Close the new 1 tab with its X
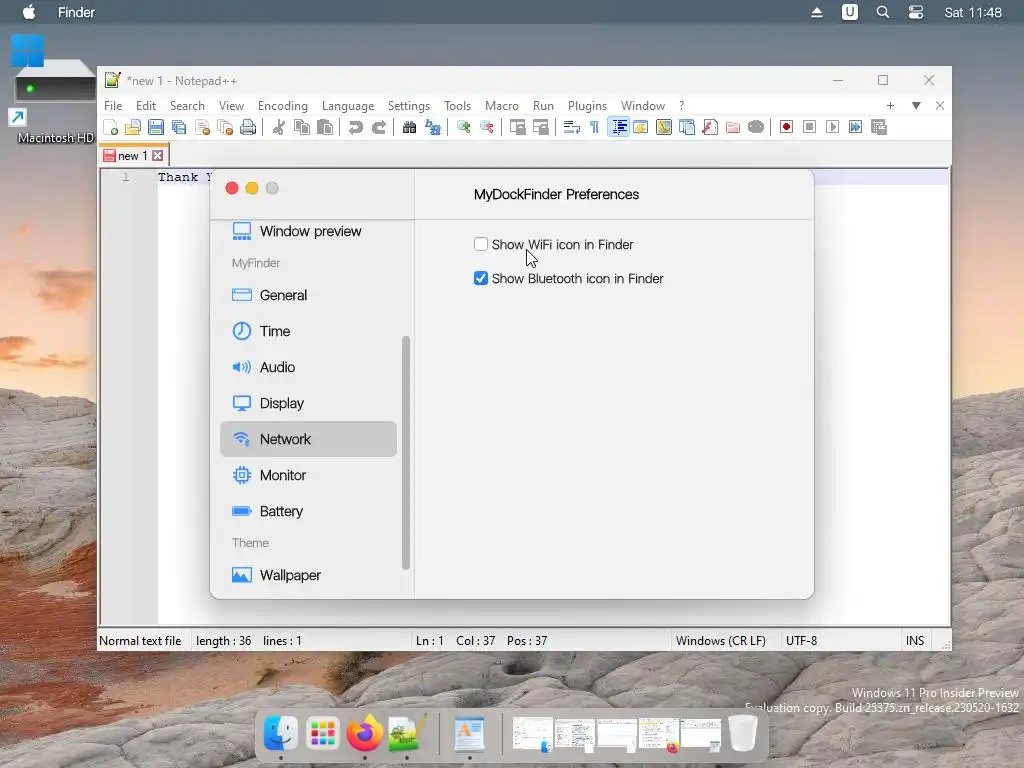 tap(157, 155)
